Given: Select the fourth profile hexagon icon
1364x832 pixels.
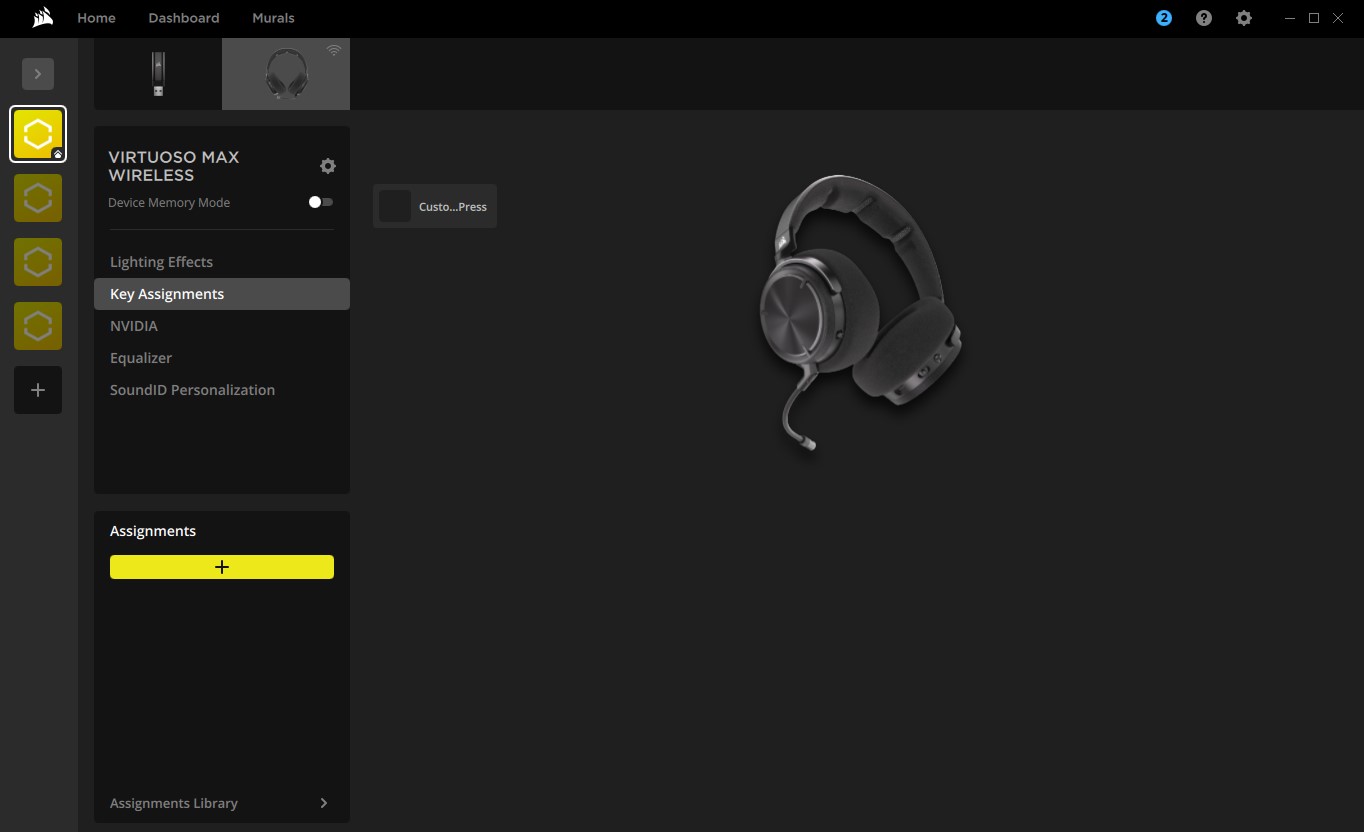Looking at the screenshot, I should 38,326.
